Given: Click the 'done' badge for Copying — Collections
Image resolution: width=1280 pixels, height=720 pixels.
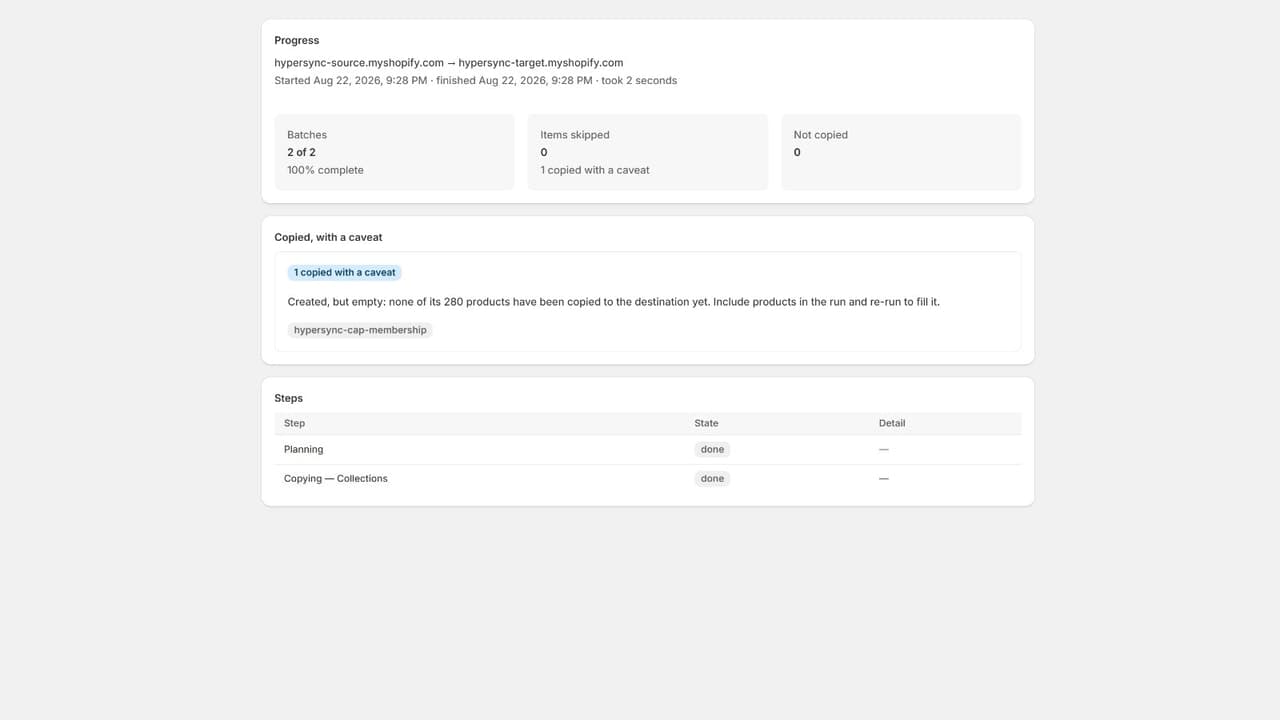Looking at the screenshot, I should [712, 479].
